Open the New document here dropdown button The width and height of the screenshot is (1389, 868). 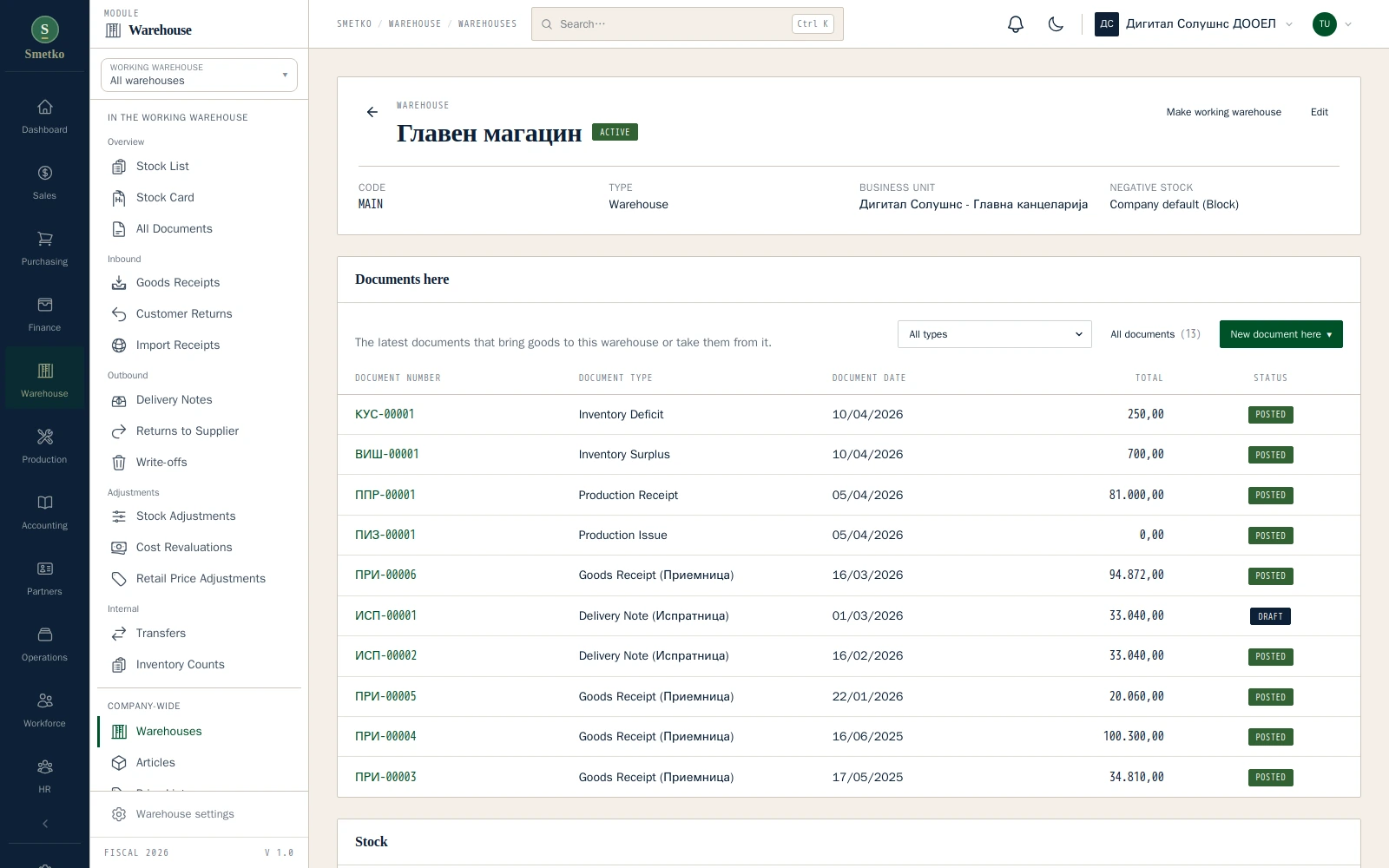coord(1280,334)
